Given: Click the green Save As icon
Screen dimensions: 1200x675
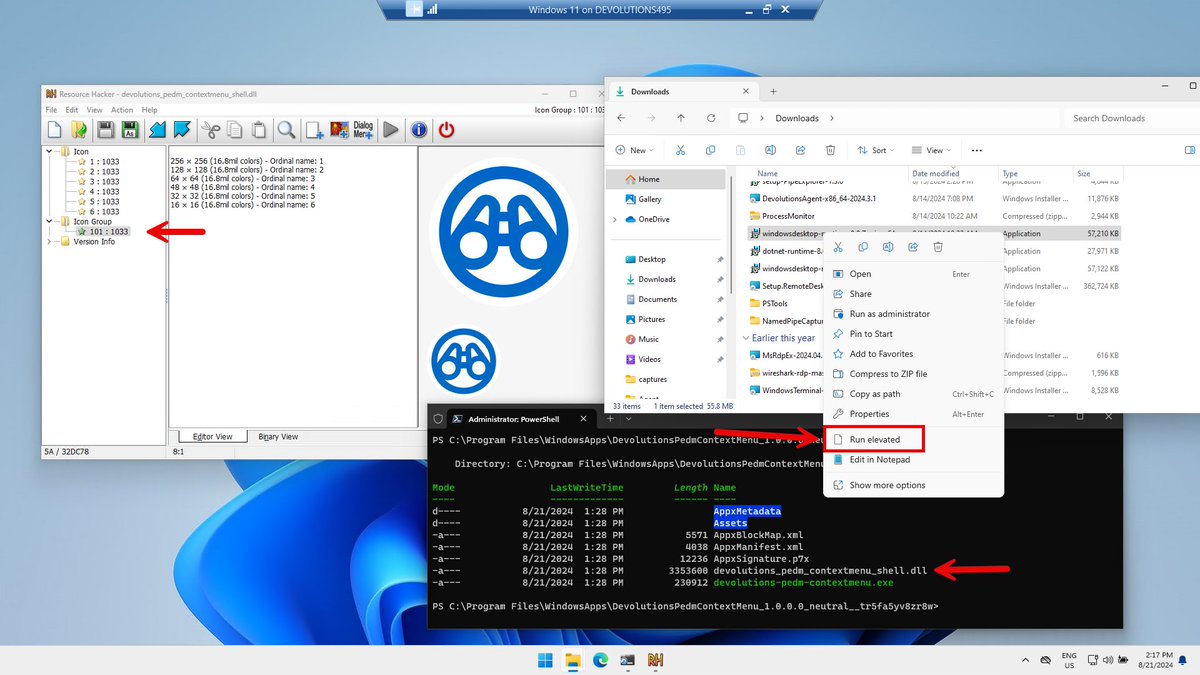Looking at the screenshot, I should pos(129,130).
